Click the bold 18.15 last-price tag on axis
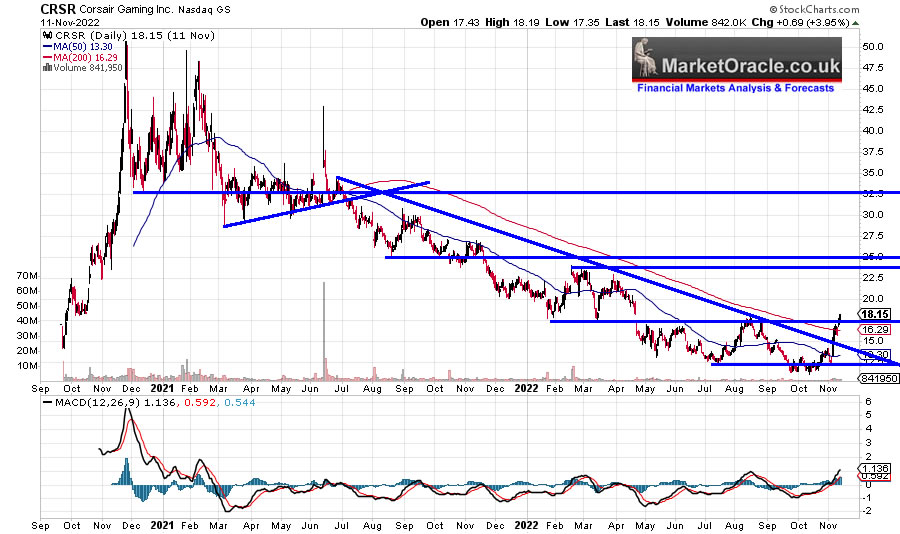The width and height of the screenshot is (900, 534). (x=875, y=314)
